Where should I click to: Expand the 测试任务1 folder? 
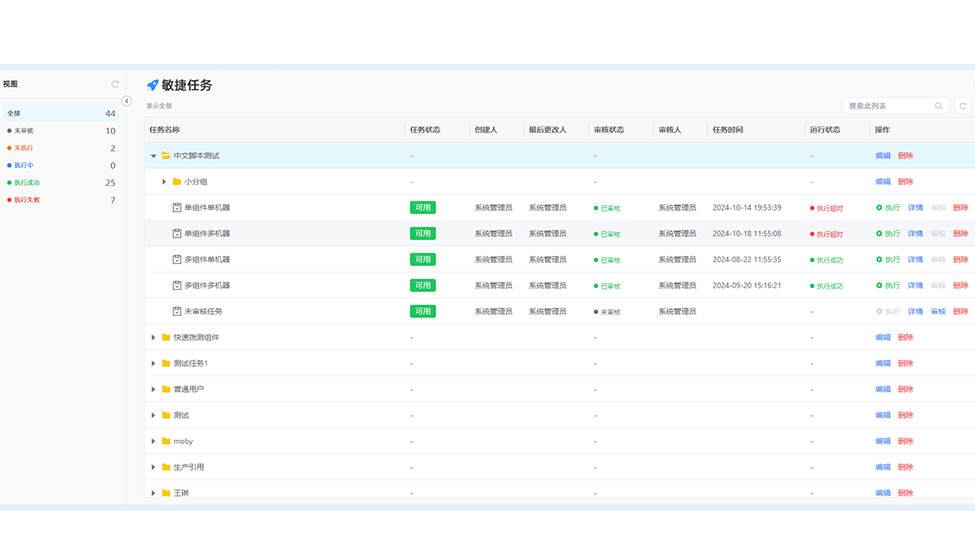coord(154,363)
